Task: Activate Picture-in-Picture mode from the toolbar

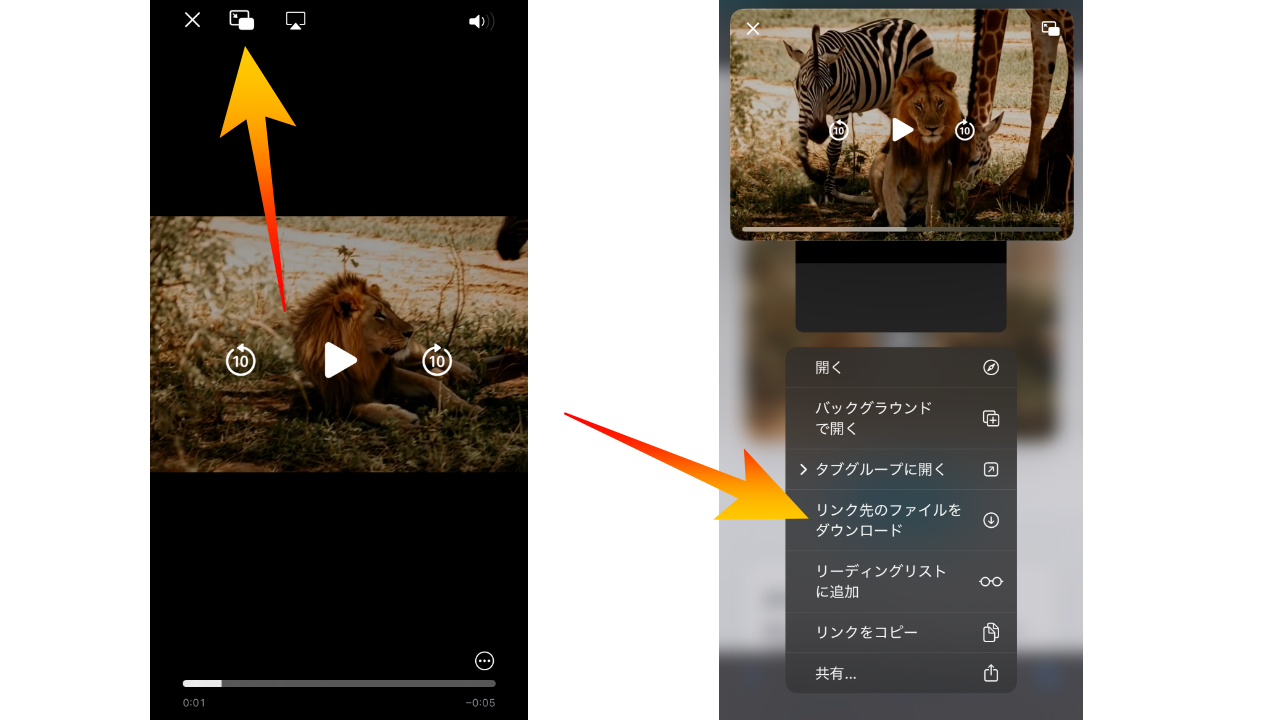Action: [241, 19]
